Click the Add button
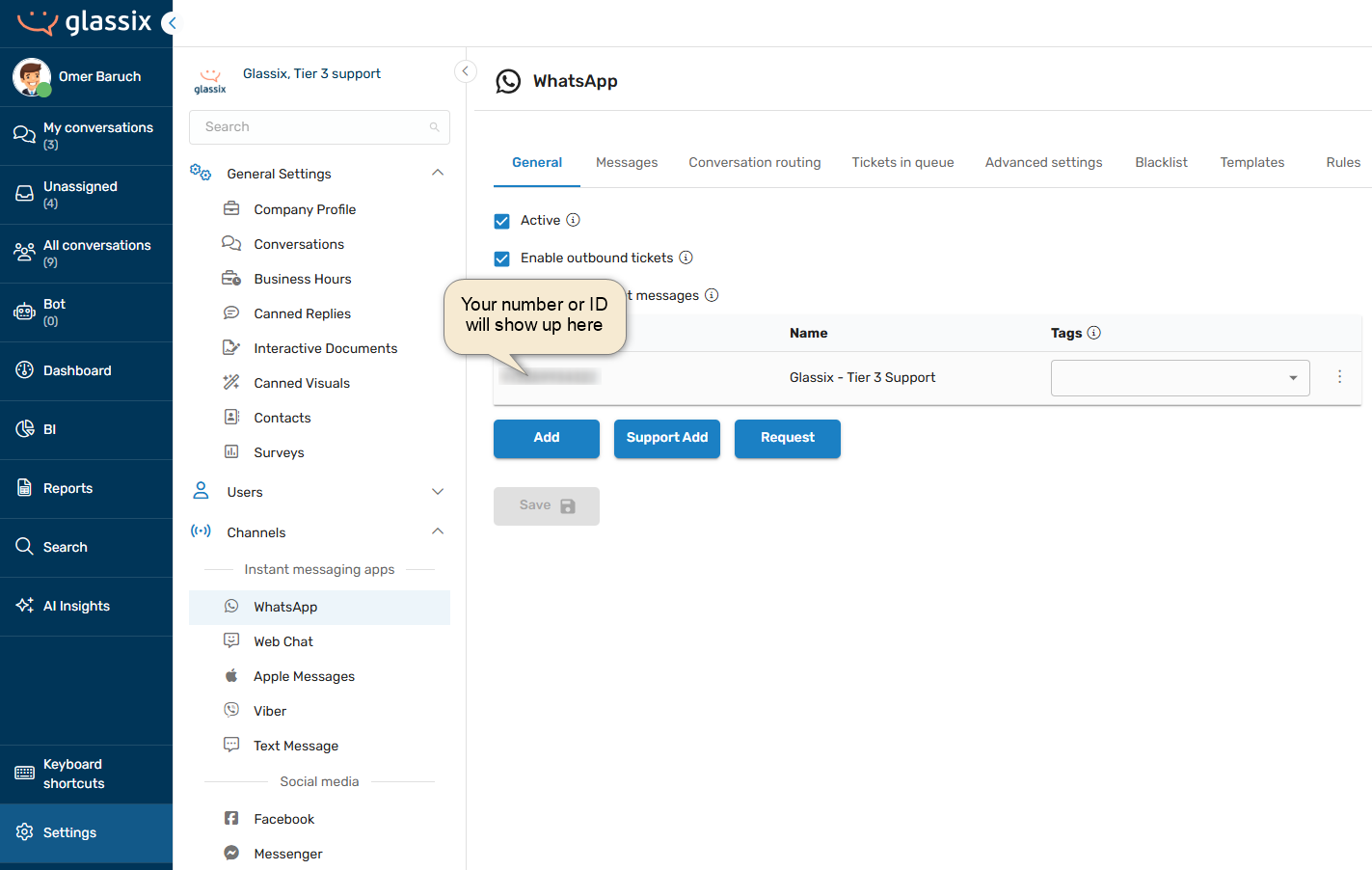The width and height of the screenshot is (1372, 870). click(547, 438)
